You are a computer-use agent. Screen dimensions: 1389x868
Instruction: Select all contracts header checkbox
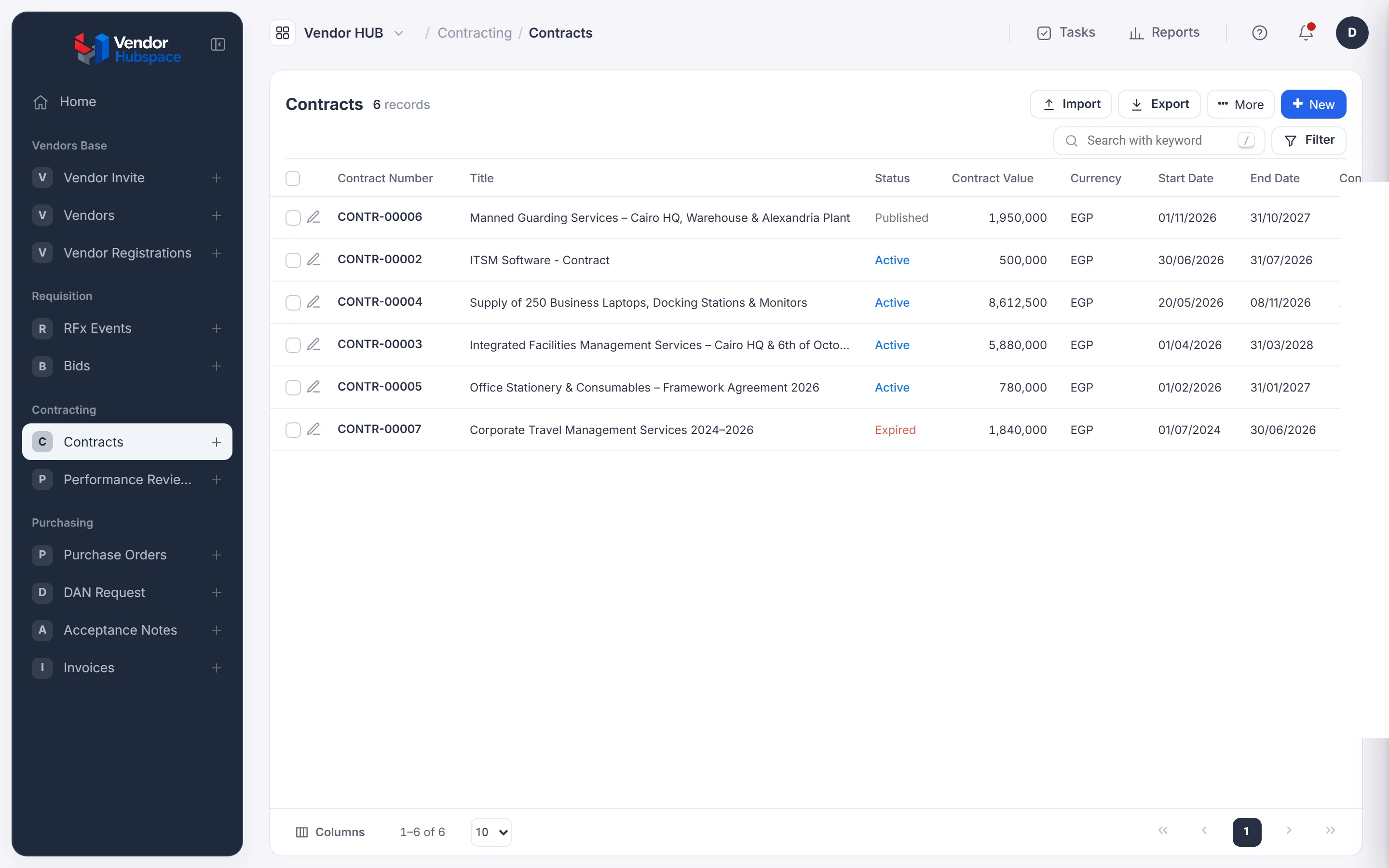pyautogui.click(x=293, y=178)
